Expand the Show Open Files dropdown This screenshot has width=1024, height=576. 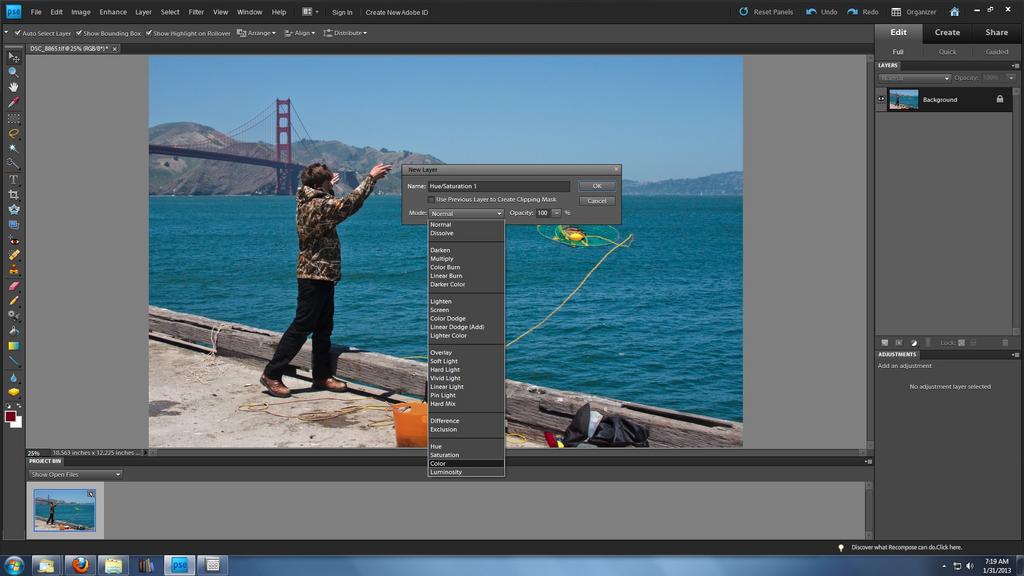click(75, 474)
